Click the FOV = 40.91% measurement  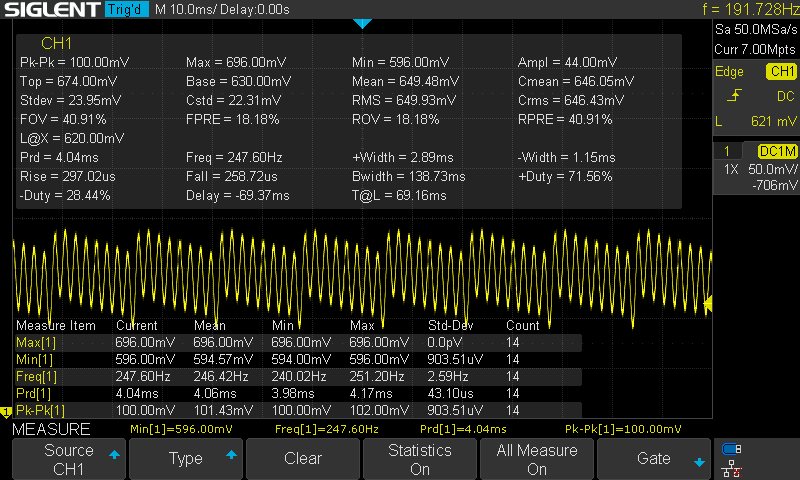63,120
